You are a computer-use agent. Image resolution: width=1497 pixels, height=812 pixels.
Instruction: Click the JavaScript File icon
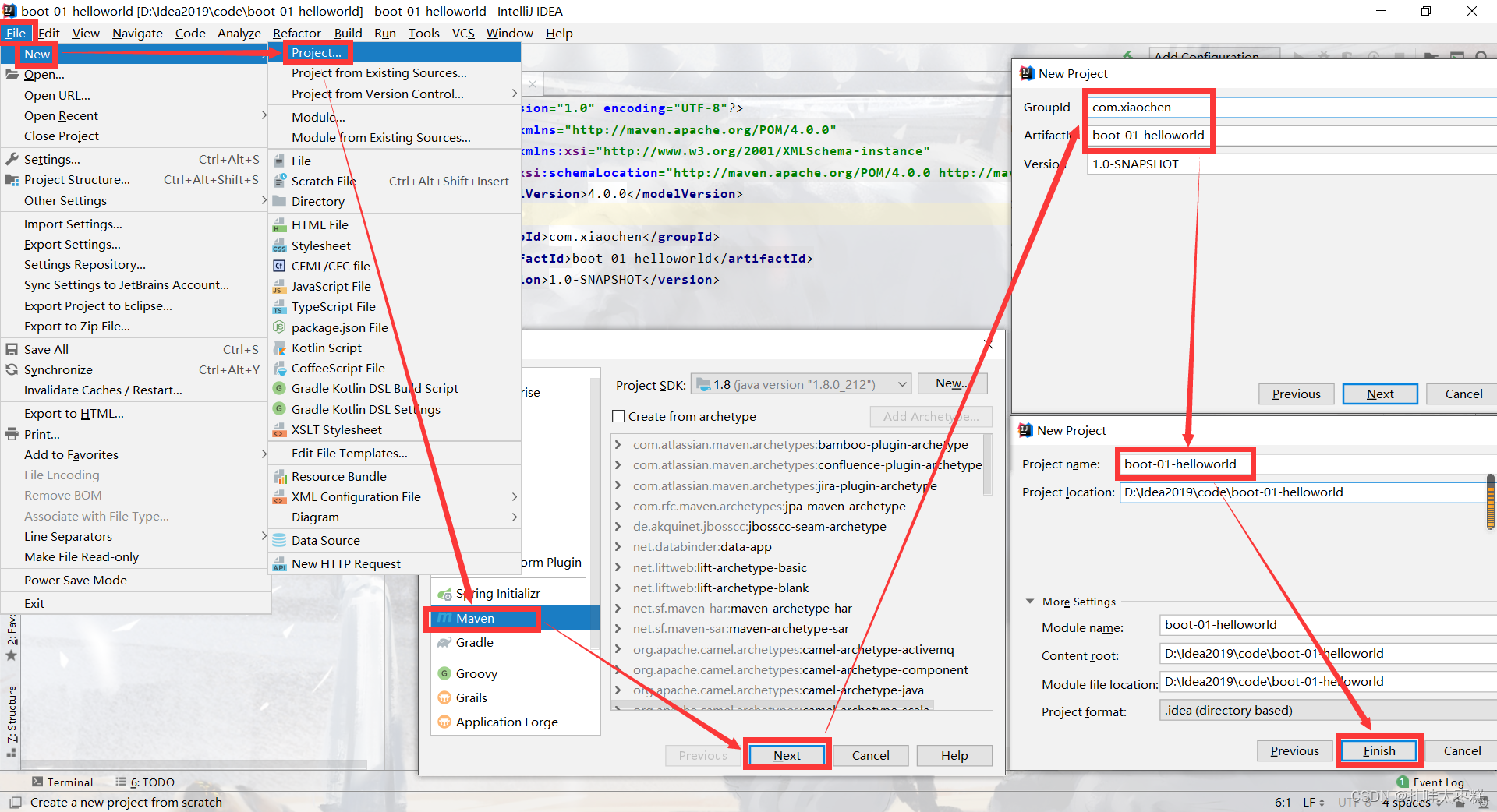click(x=279, y=287)
